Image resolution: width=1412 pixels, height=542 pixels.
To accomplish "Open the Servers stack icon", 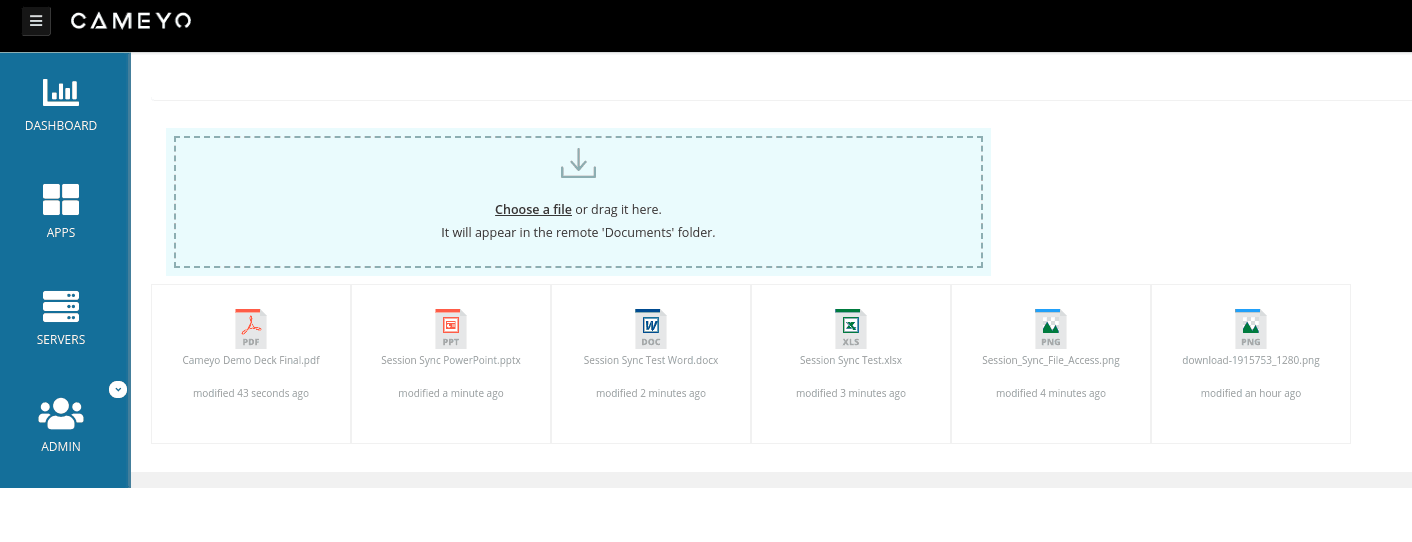I will click(x=61, y=306).
